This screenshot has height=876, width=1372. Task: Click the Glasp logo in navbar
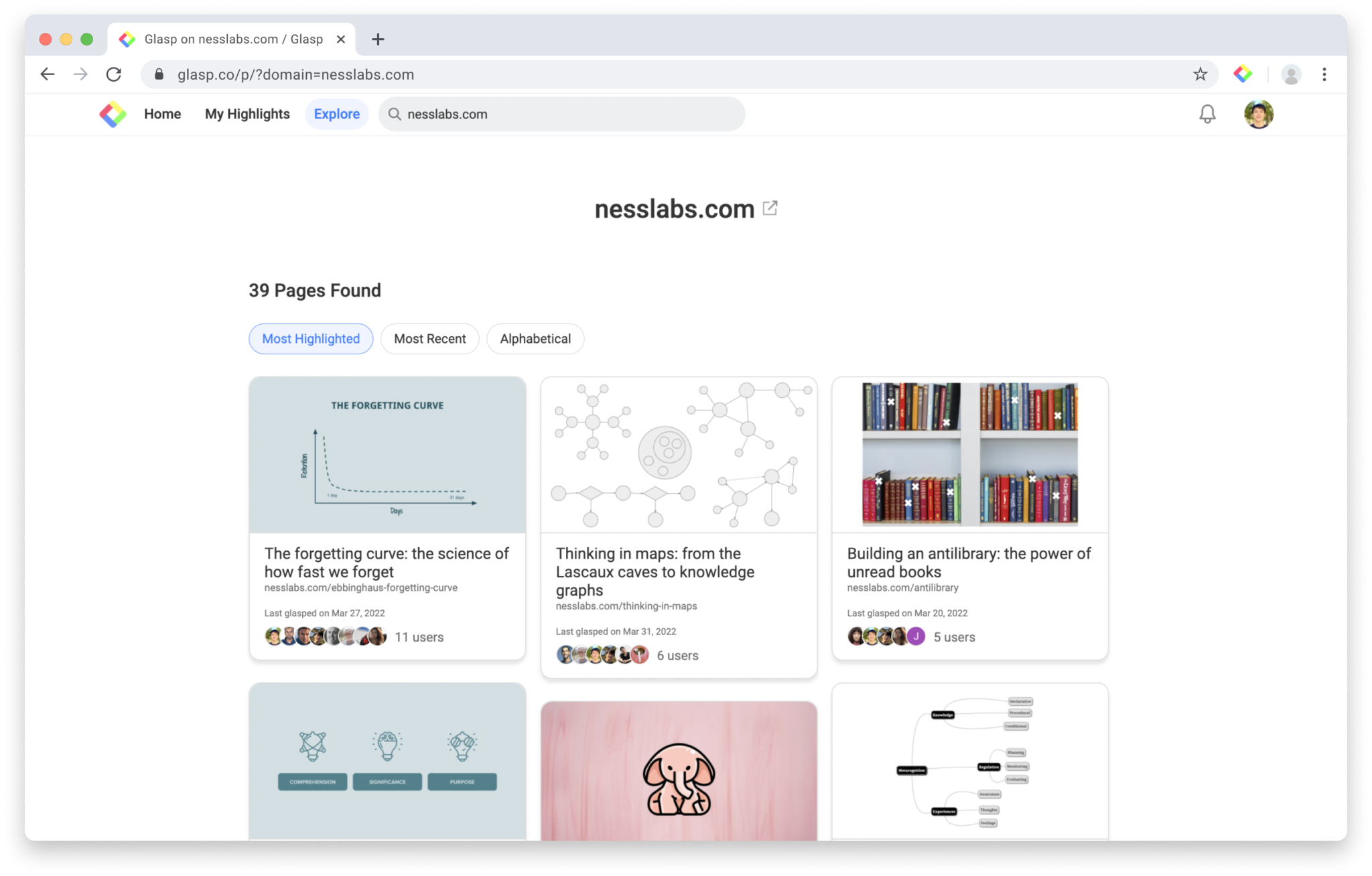[113, 115]
